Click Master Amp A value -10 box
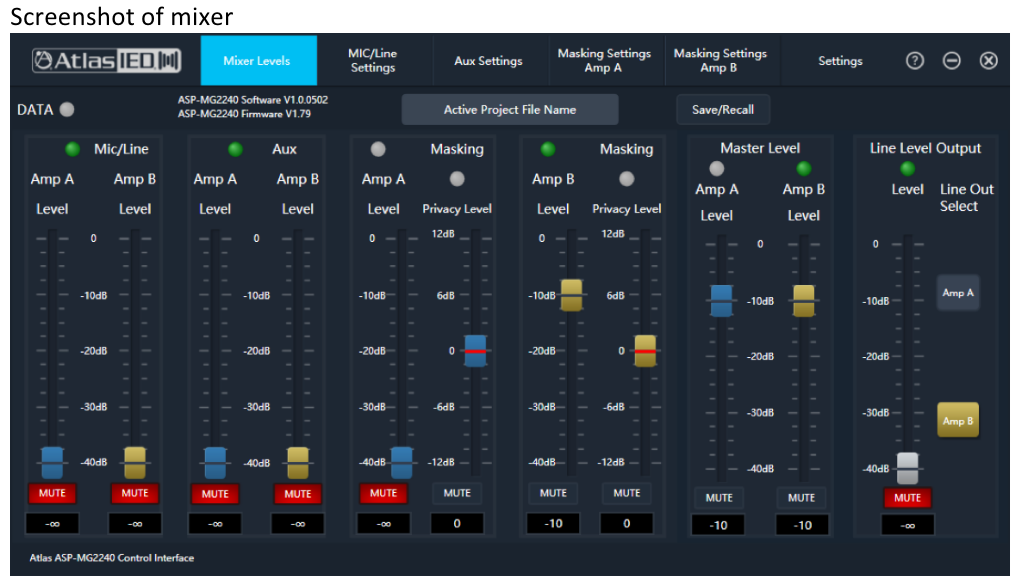This screenshot has width=1021, height=583. (x=718, y=525)
